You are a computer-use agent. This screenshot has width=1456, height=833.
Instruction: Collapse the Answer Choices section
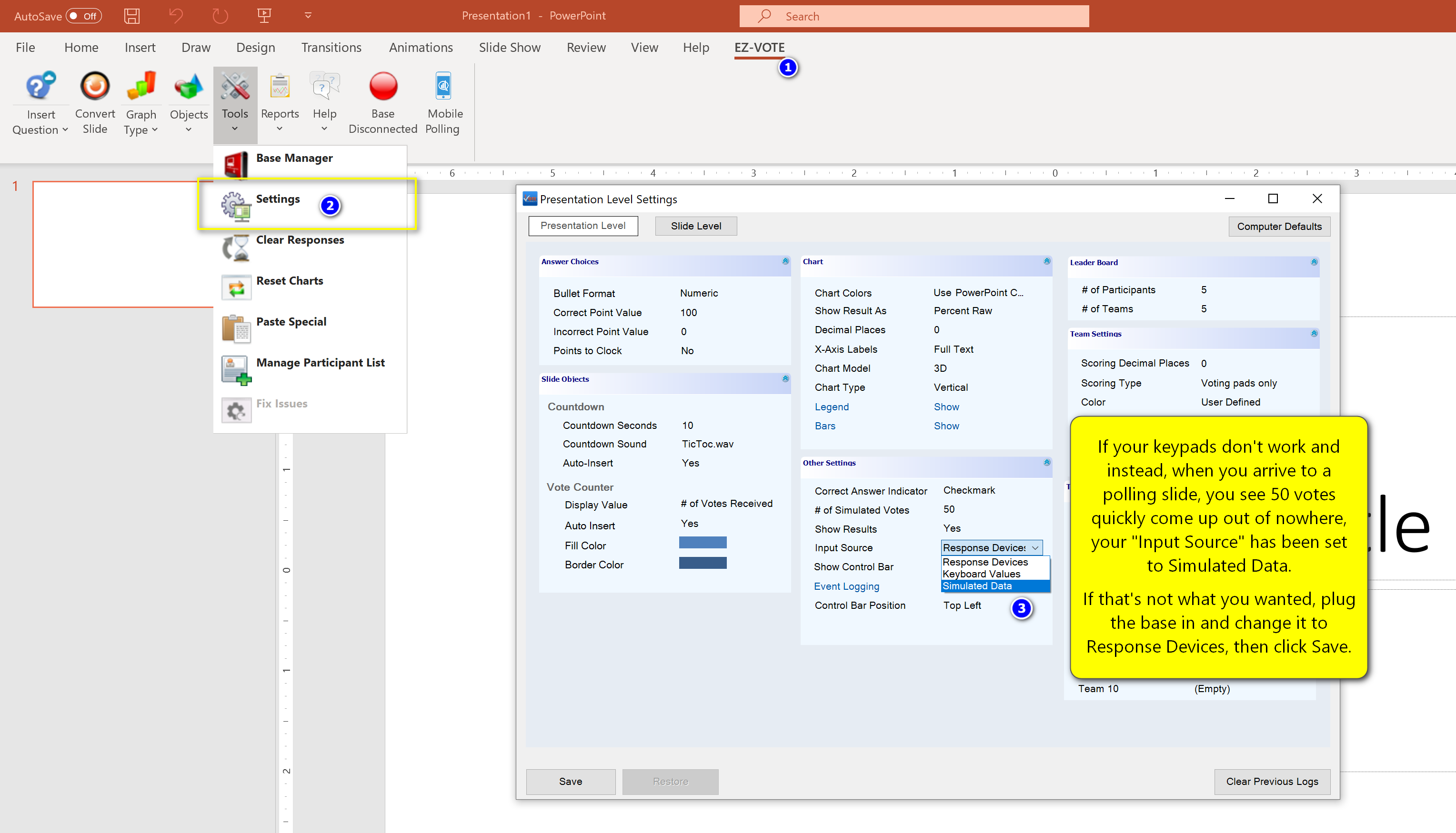pos(785,261)
